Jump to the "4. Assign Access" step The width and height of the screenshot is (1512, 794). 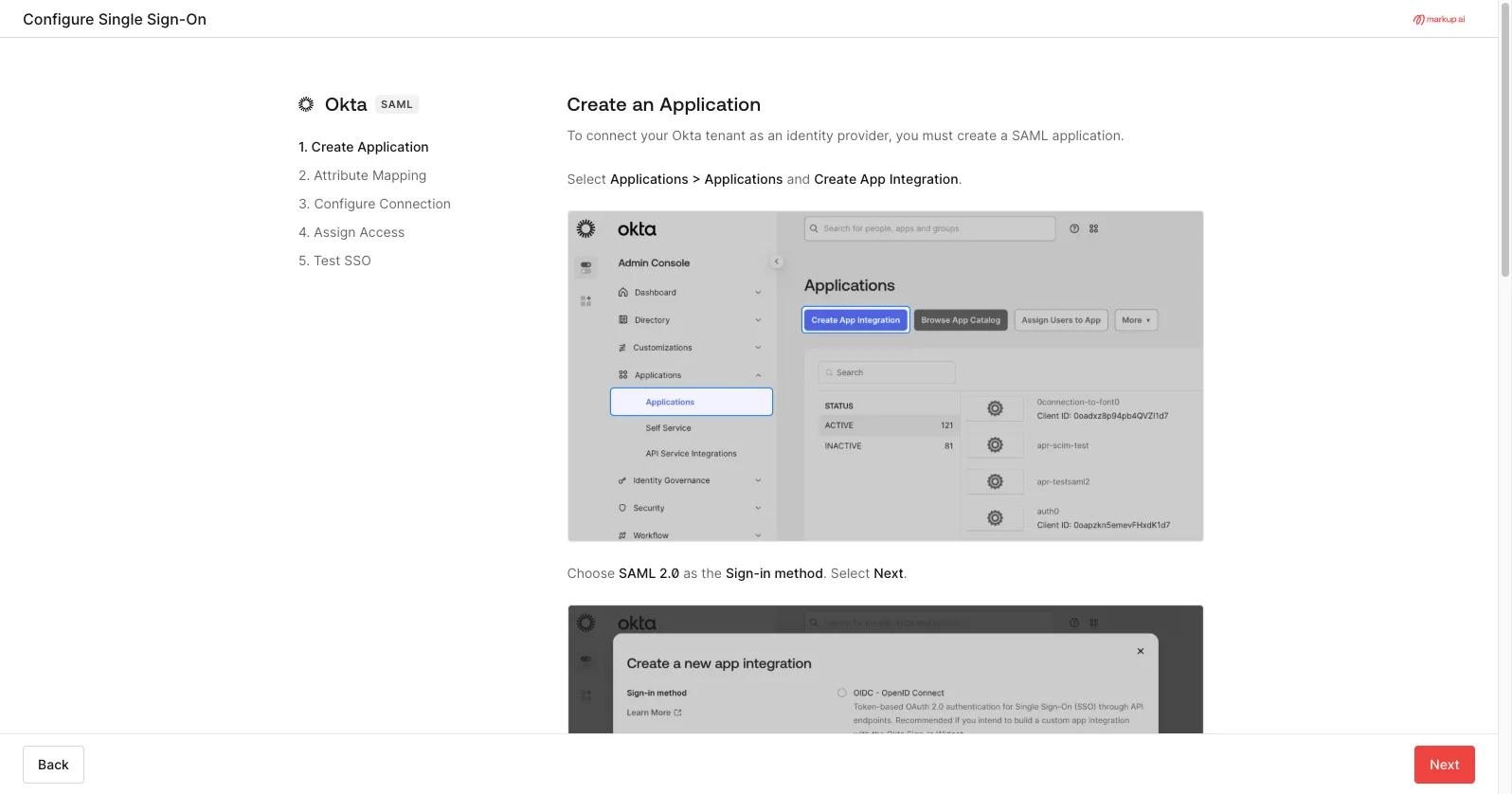[351, 232]
